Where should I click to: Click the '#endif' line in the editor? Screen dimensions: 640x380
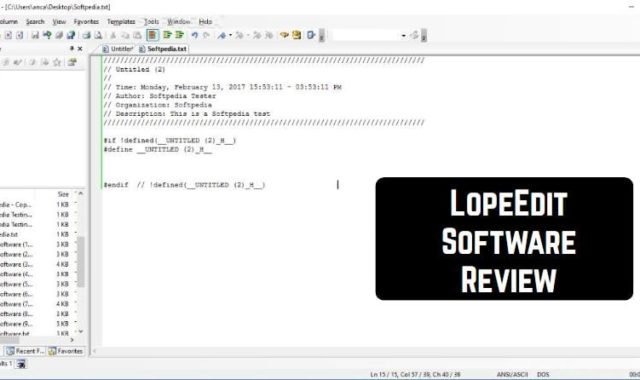click(x=184, y=185)
